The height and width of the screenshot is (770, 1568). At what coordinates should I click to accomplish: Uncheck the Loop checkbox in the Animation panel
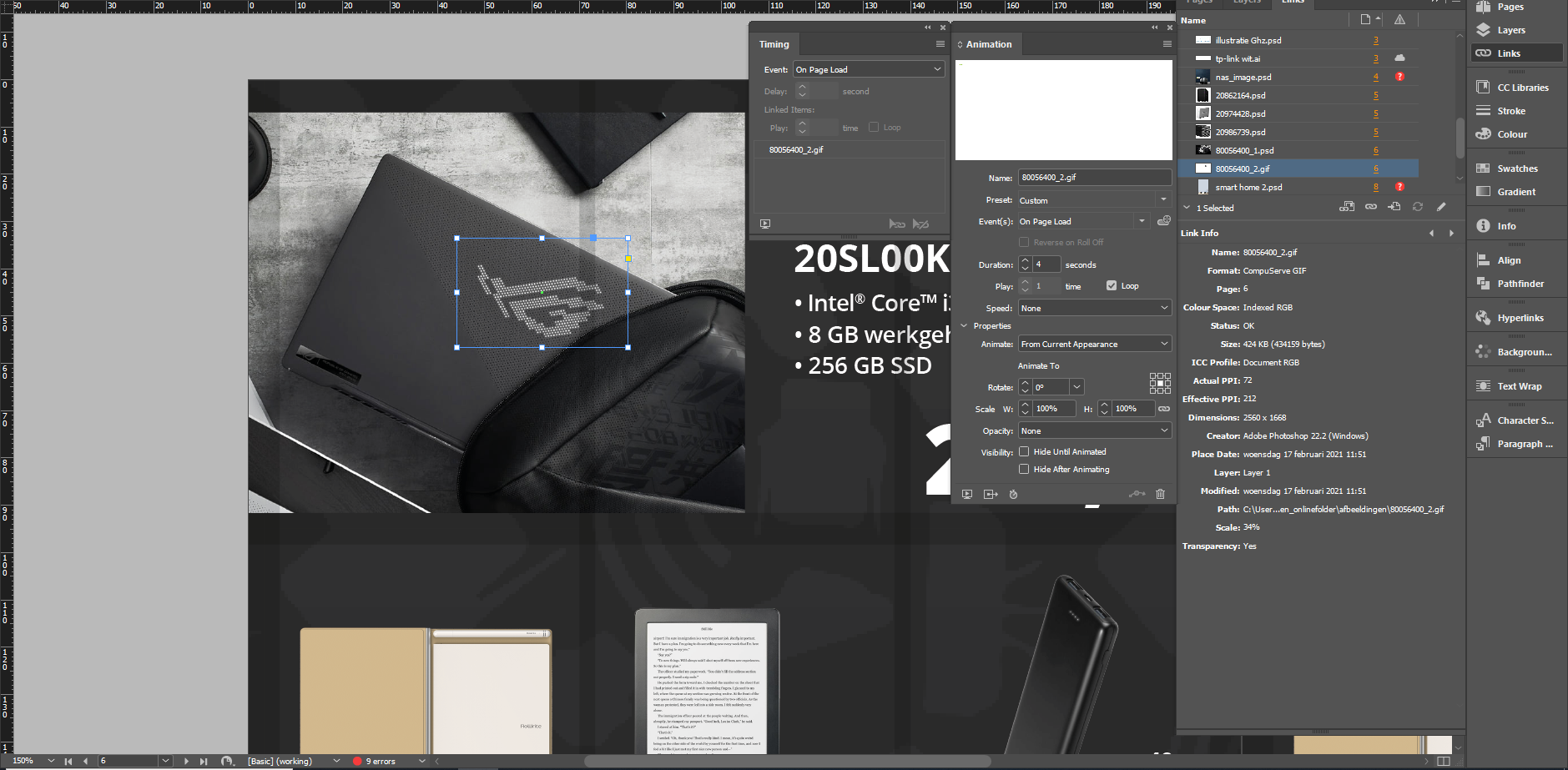pos(1111,285)
